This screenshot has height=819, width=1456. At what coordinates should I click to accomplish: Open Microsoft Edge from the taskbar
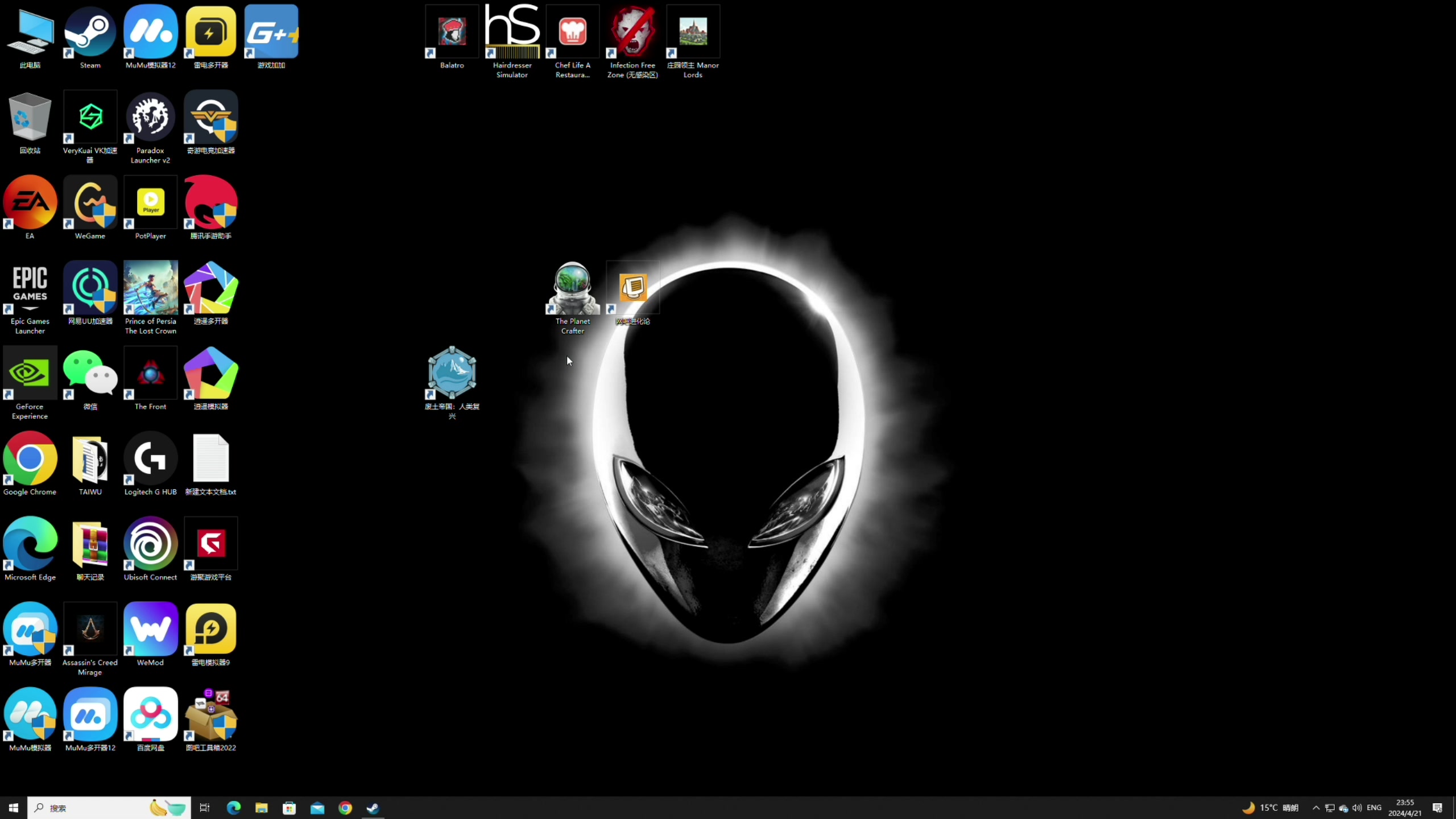(233, 808)
